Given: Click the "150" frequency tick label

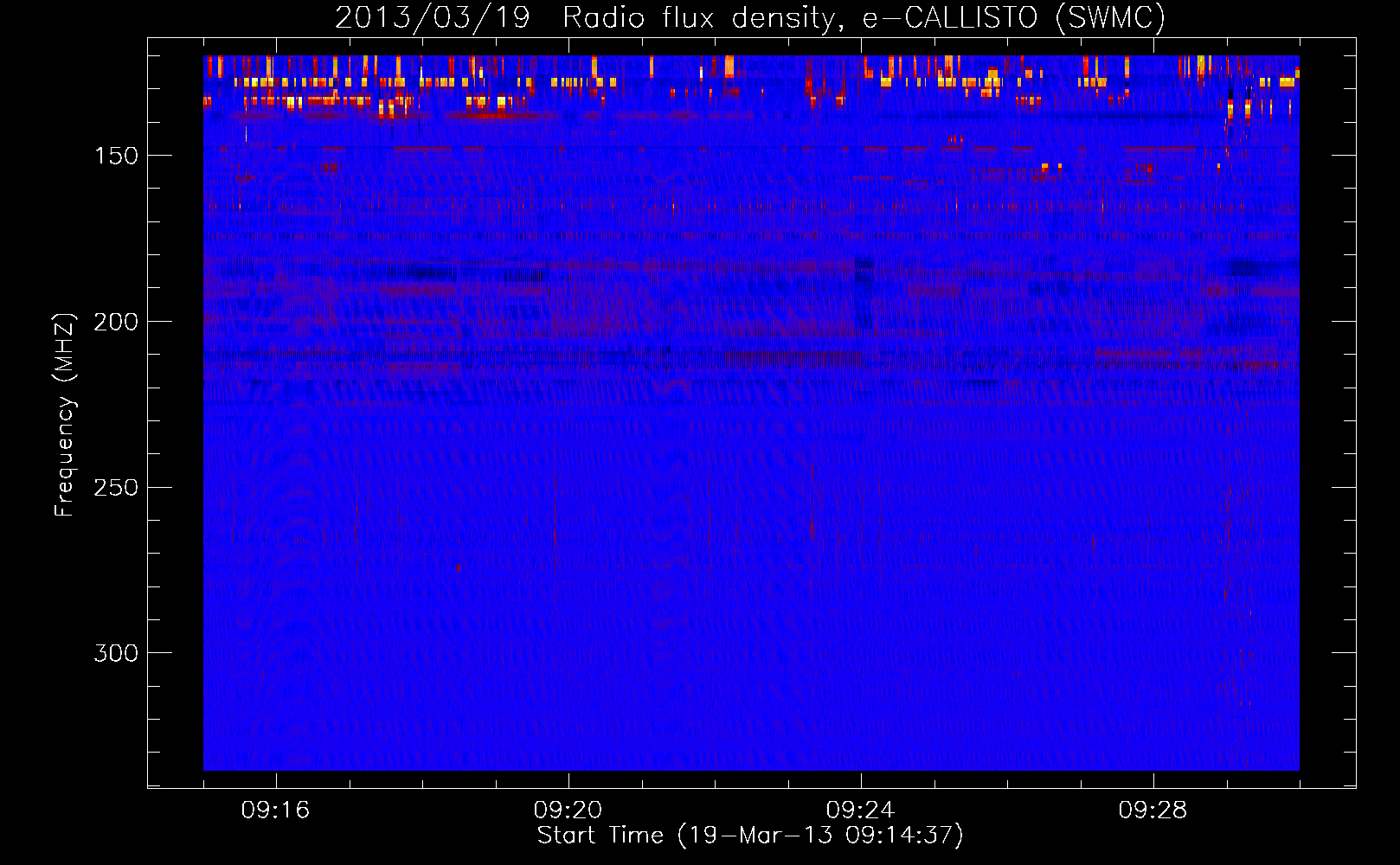Looking at the screenshot, I should click(116, 156).
